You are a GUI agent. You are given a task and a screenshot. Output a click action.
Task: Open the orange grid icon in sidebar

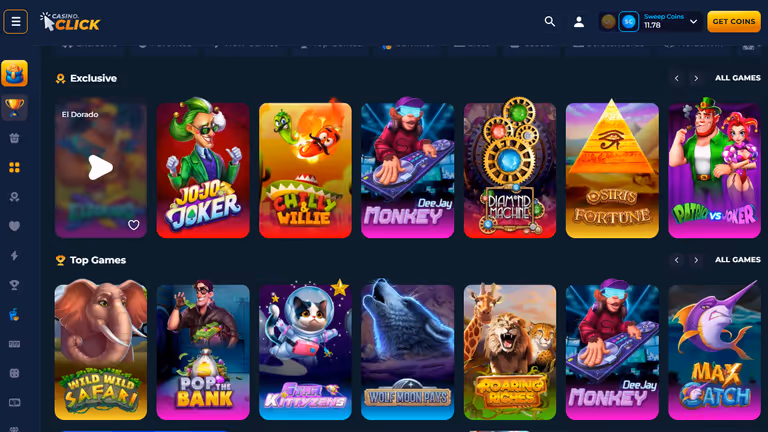click(x=14, y=168)
